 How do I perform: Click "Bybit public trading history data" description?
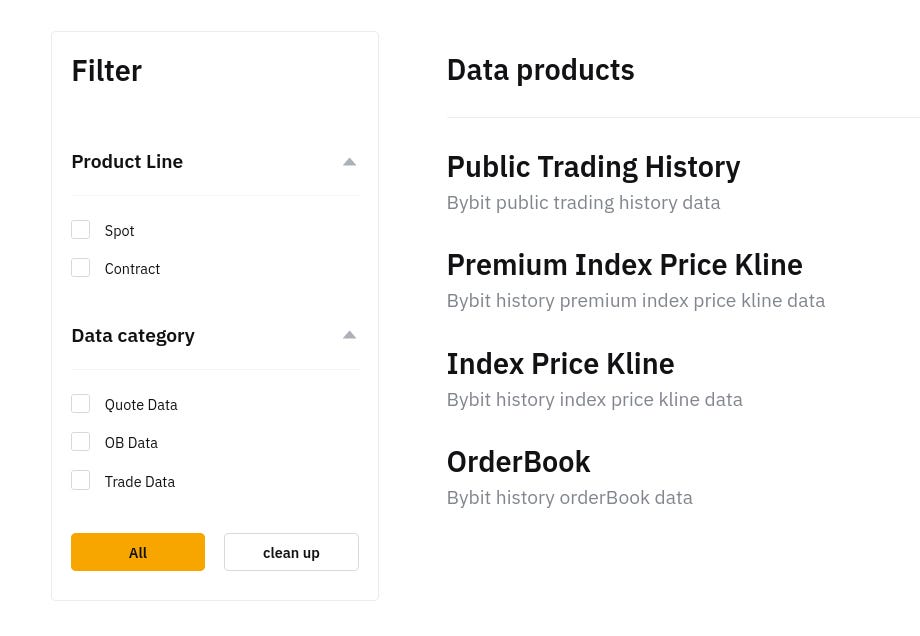click(583, 203)
